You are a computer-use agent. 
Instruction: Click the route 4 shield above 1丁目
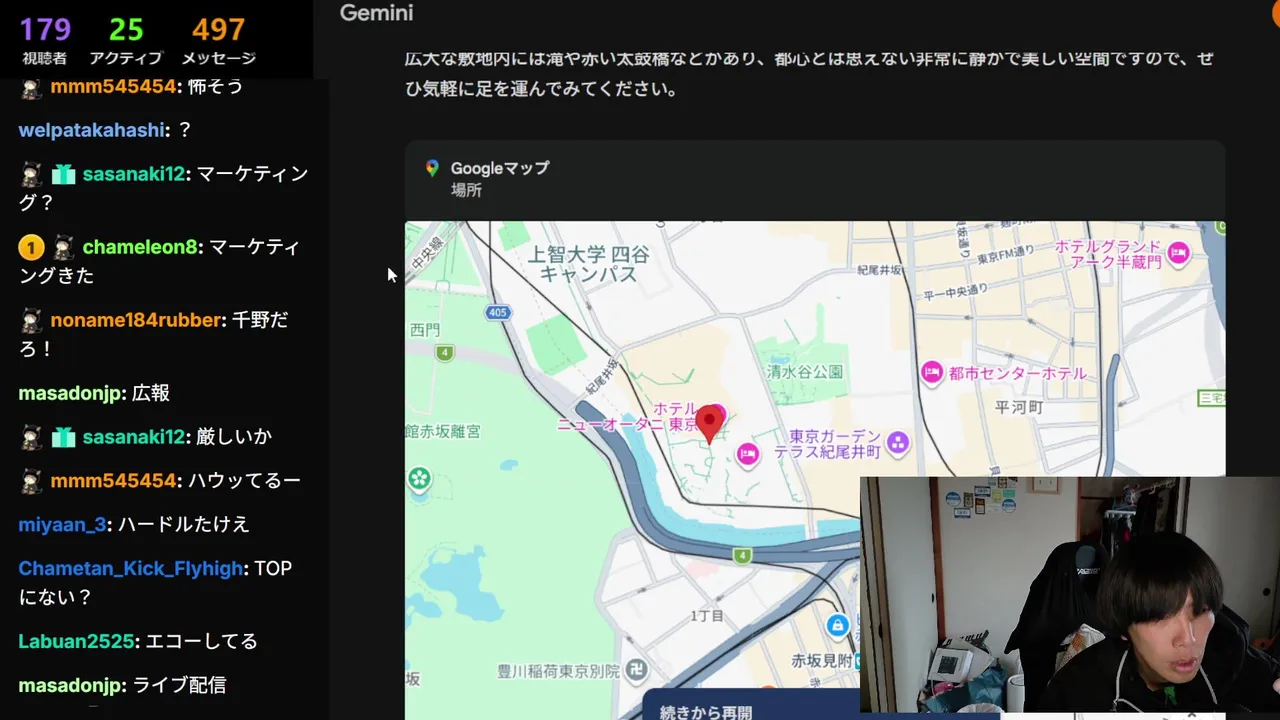tap(741, 555)
